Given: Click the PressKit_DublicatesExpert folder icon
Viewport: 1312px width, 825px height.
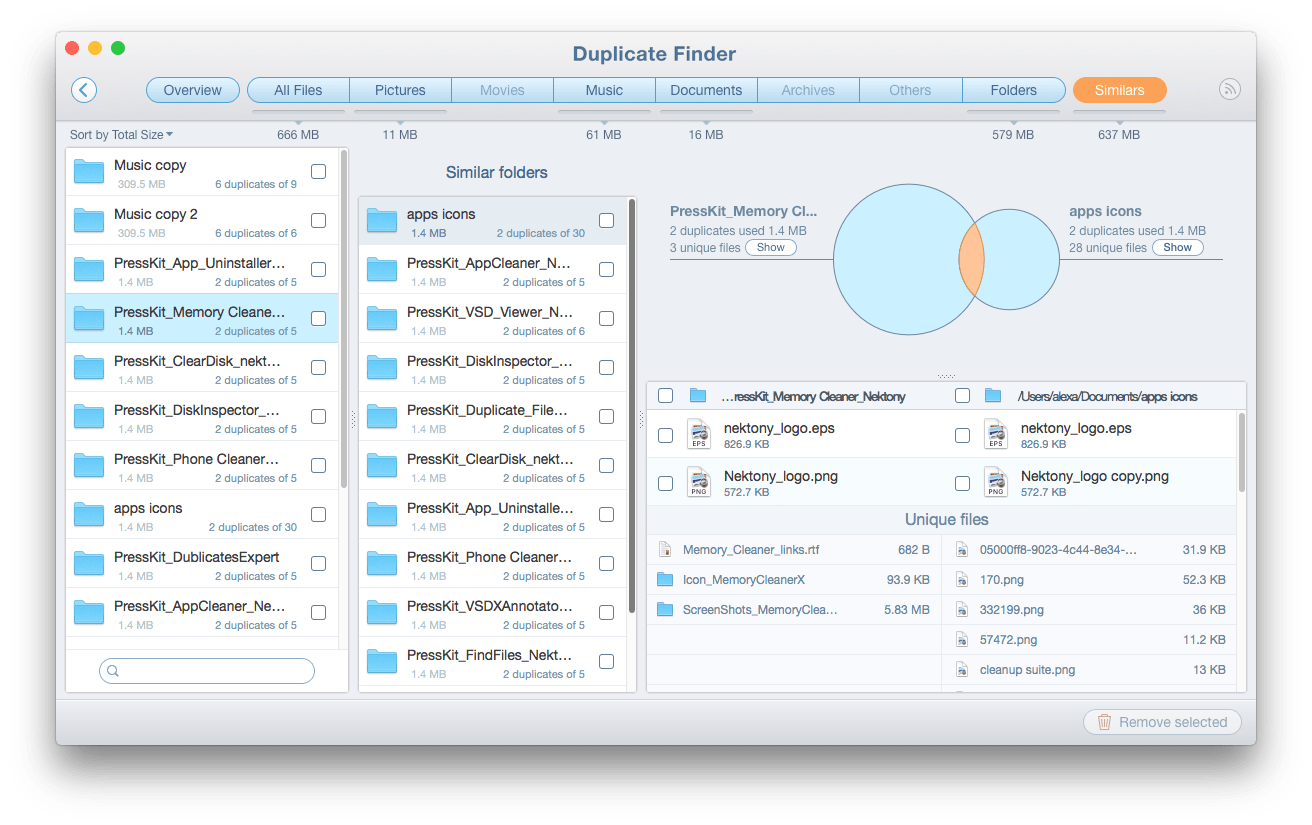Looking at the screenshot, I should pyautogui.click(x=89, y=565).
